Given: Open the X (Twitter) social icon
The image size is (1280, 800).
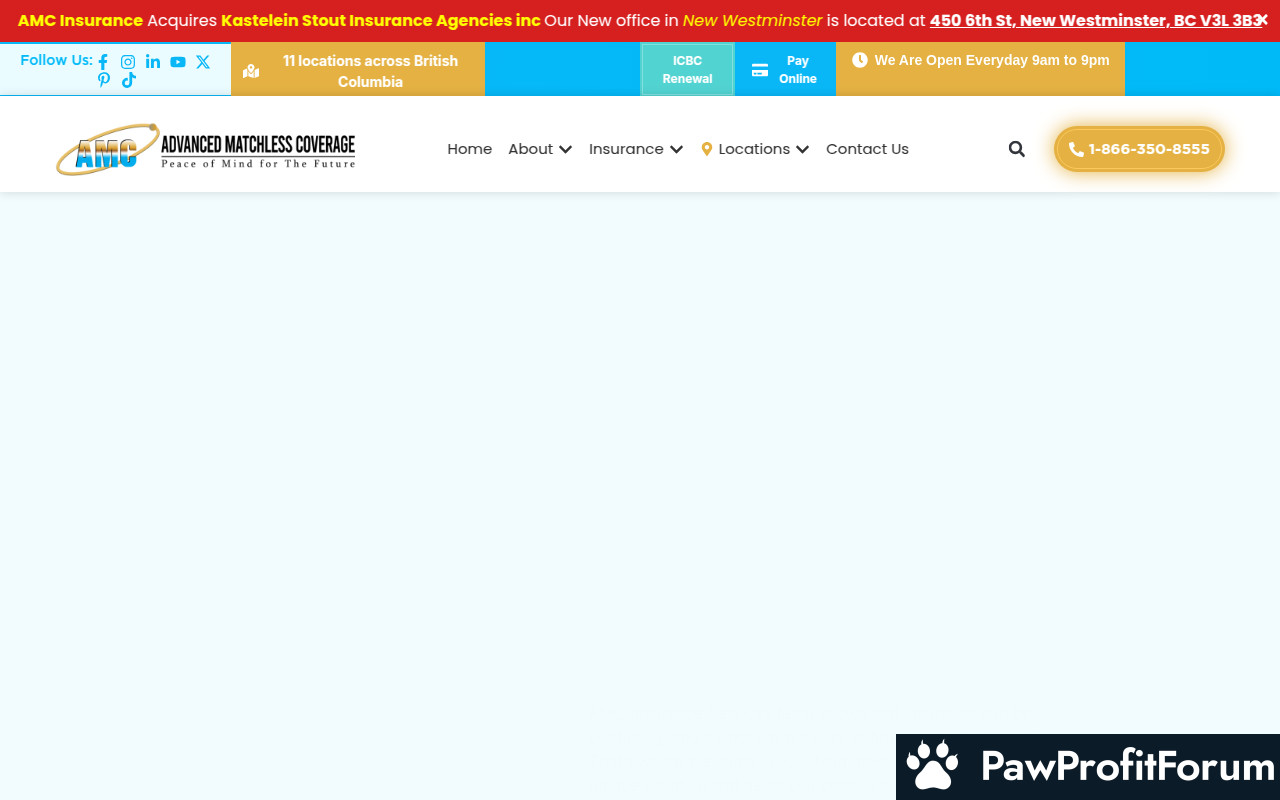Looking at the screenshot, I should tap(203, 62).
